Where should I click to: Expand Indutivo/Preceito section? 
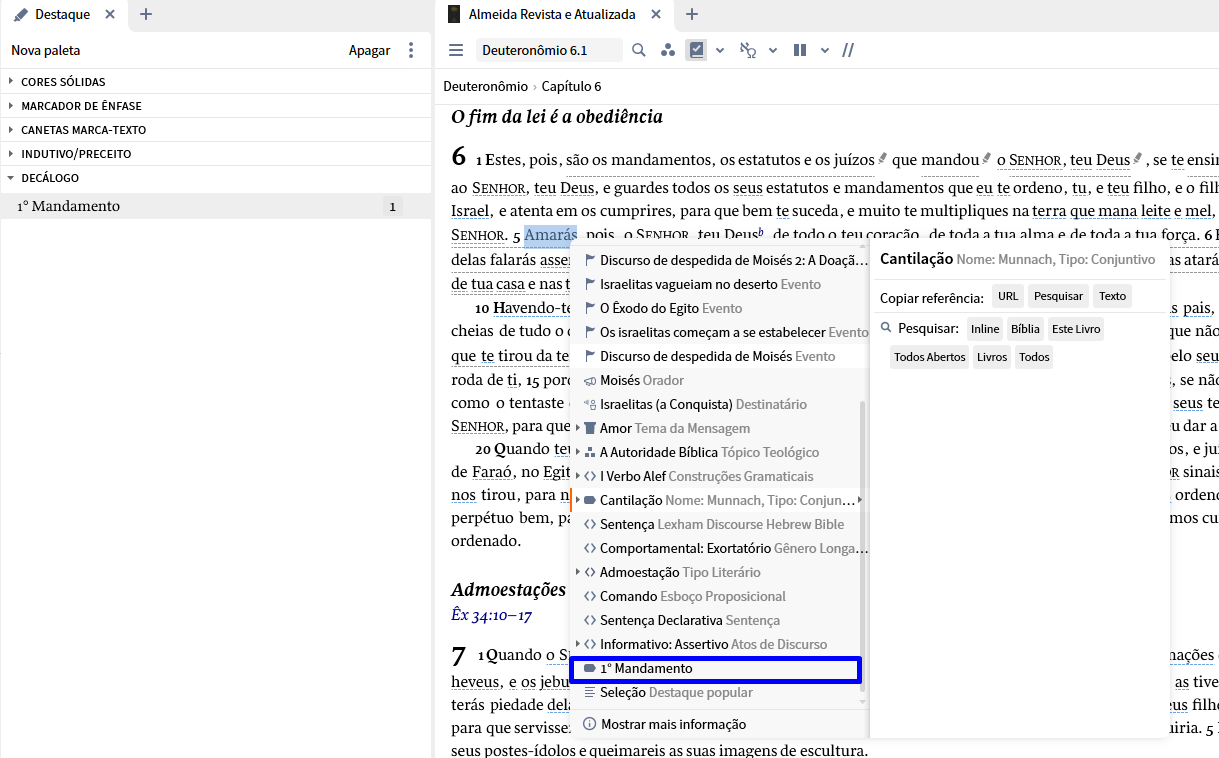point(216,154)
